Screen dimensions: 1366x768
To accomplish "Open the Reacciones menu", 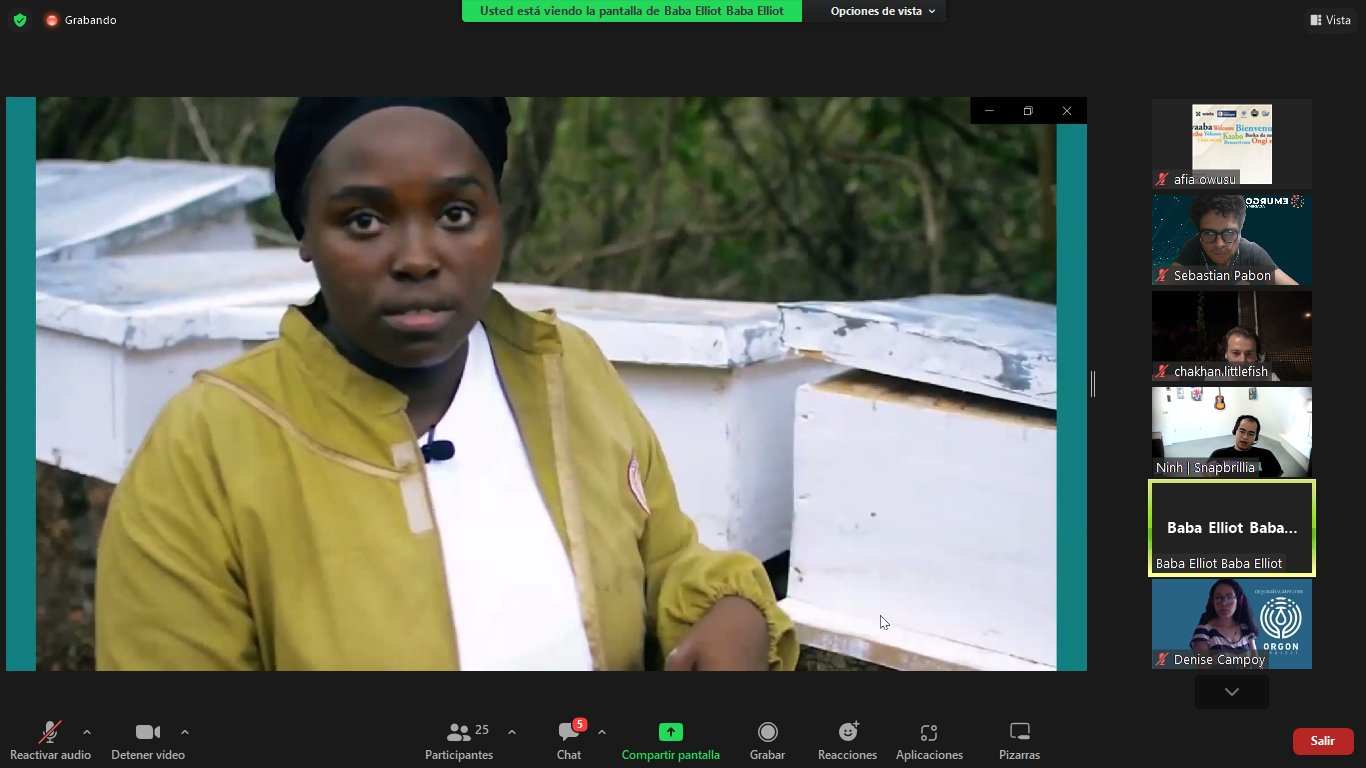I will click(x=848, y=741).
